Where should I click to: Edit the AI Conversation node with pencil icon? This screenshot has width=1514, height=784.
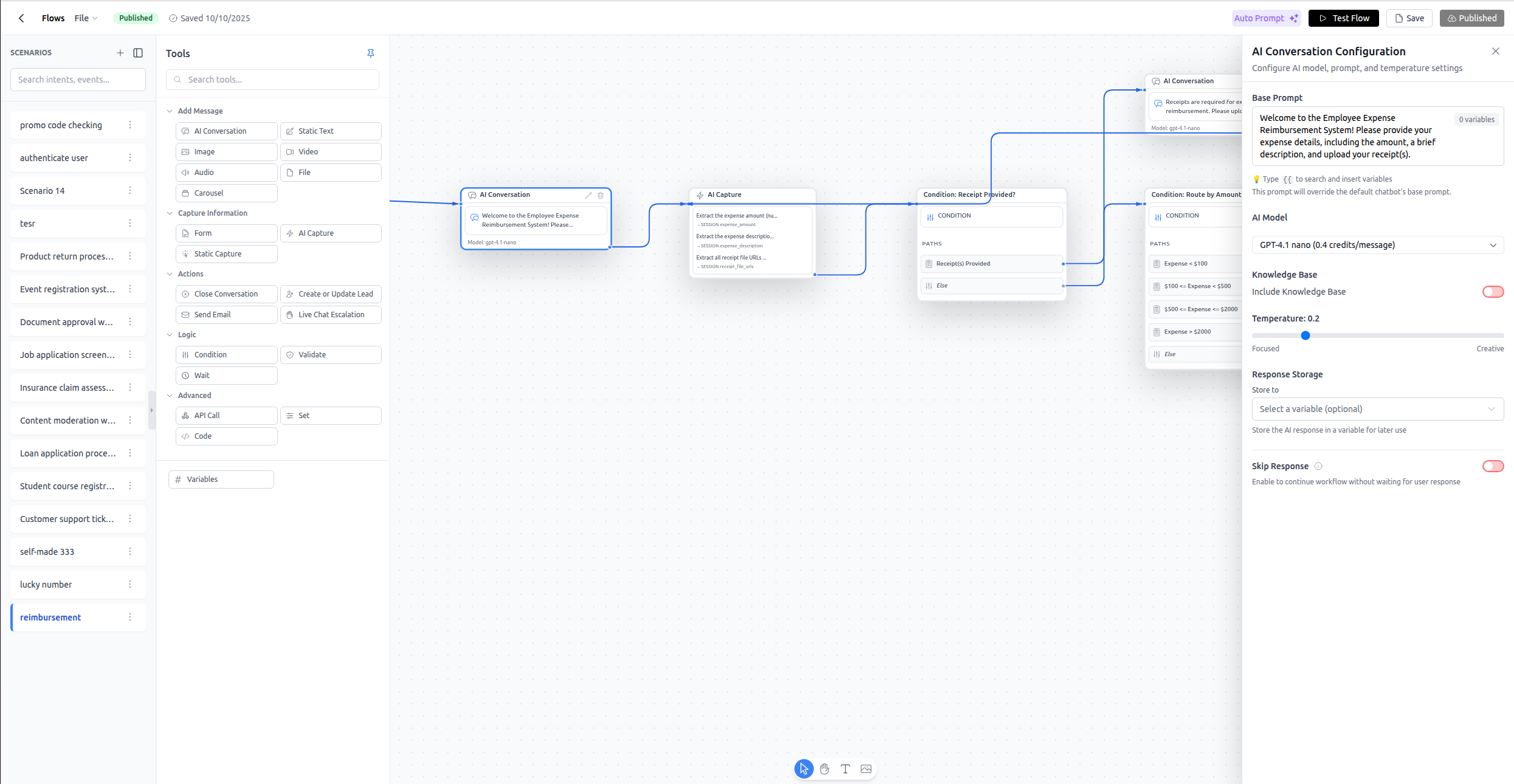pos(588,195)
